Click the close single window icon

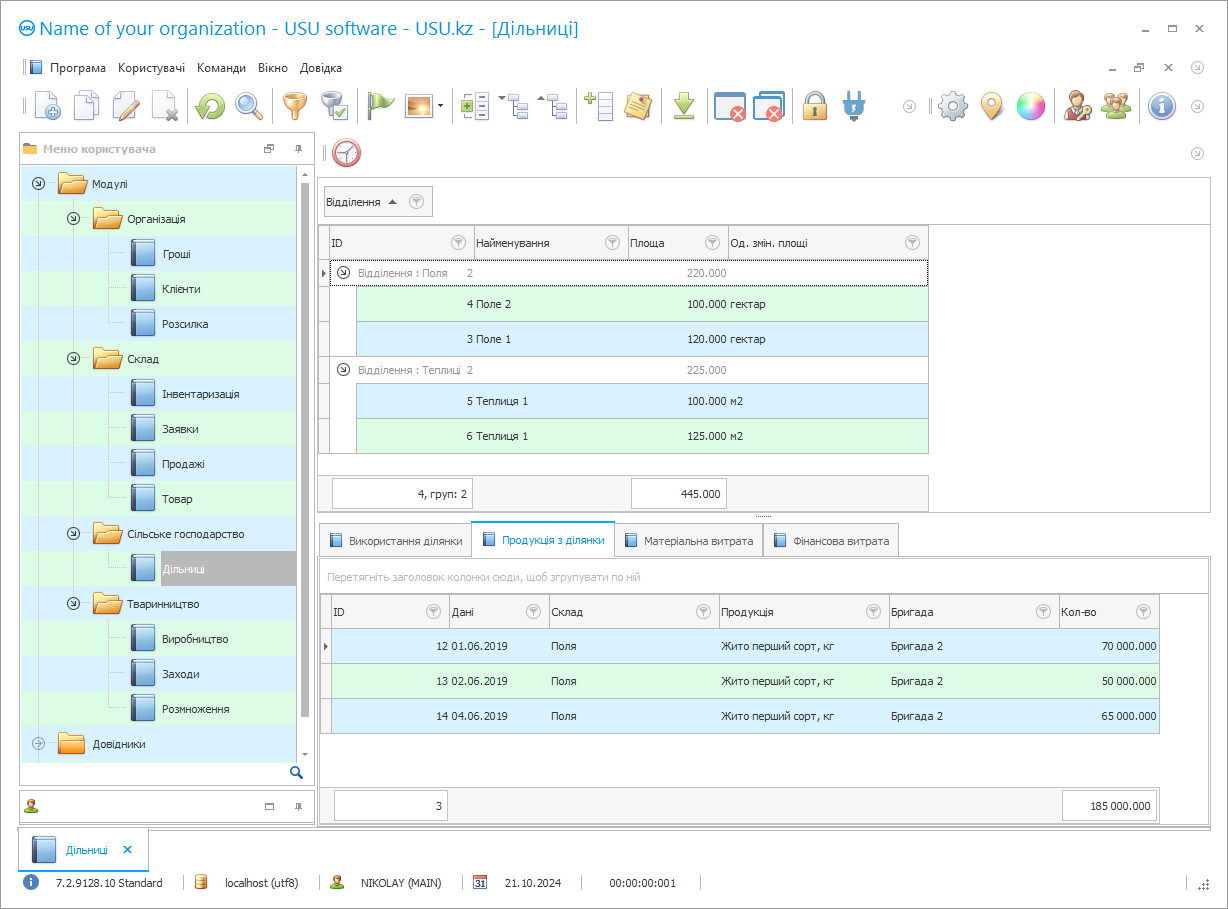(730, 106)
